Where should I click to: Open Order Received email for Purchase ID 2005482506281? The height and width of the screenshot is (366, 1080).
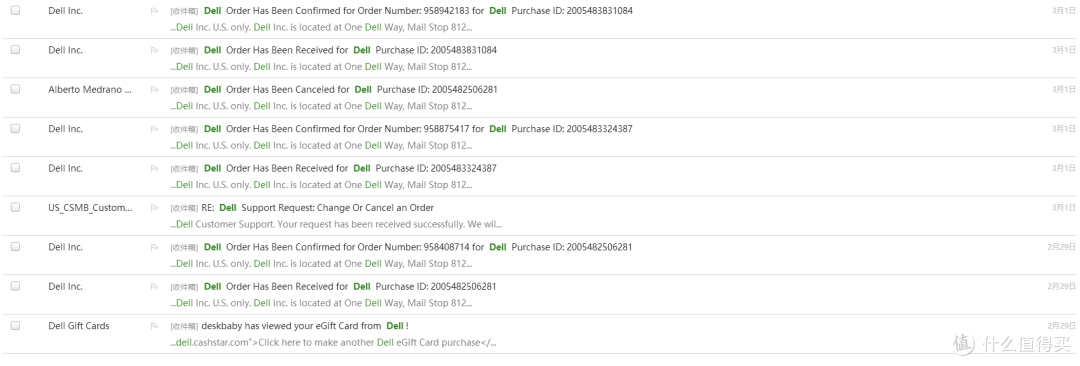tap(350, 287)
